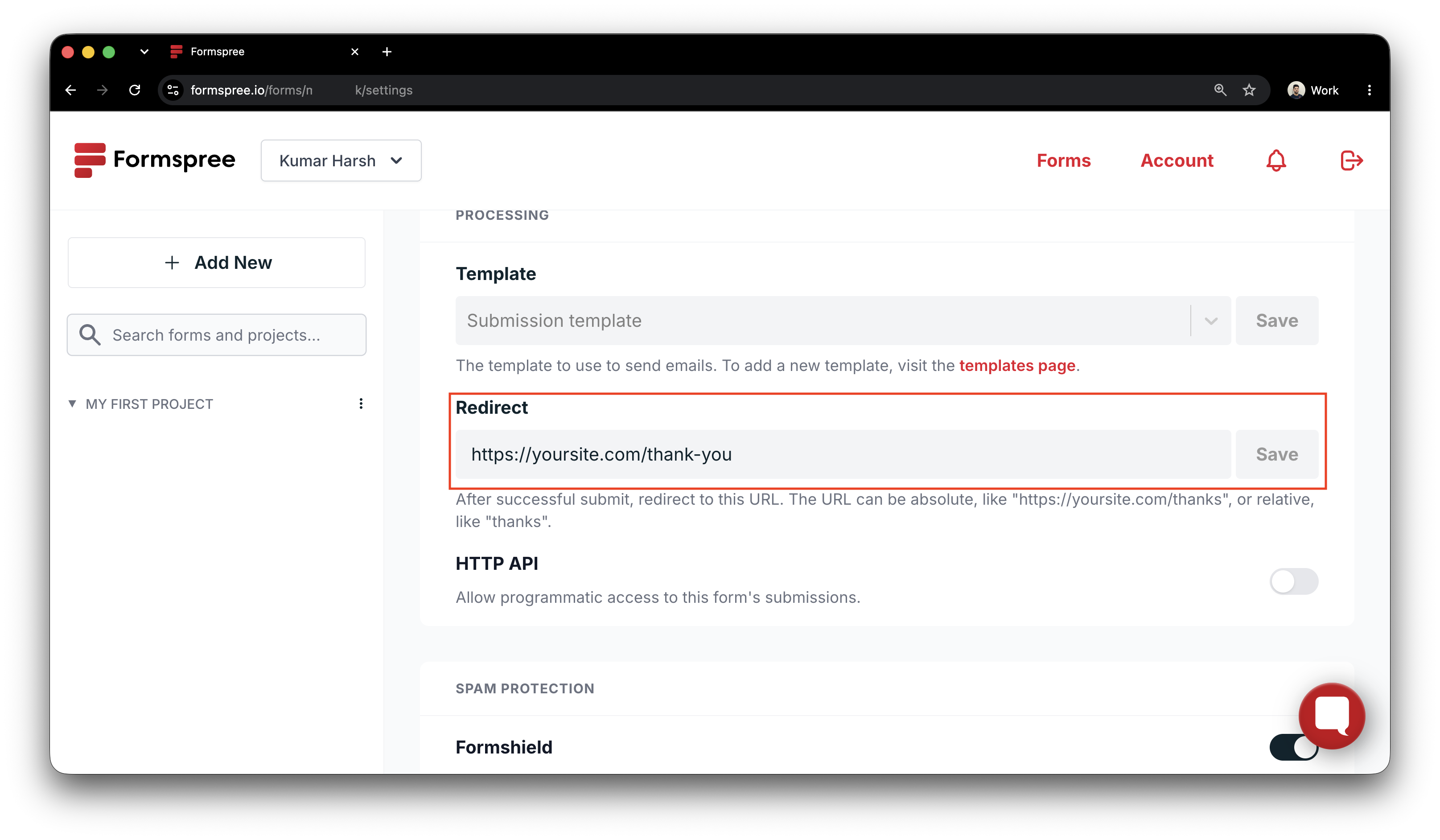1440x840 pixels.
Task: Click the Redirect URL field
Action: [x=843, y=454]
